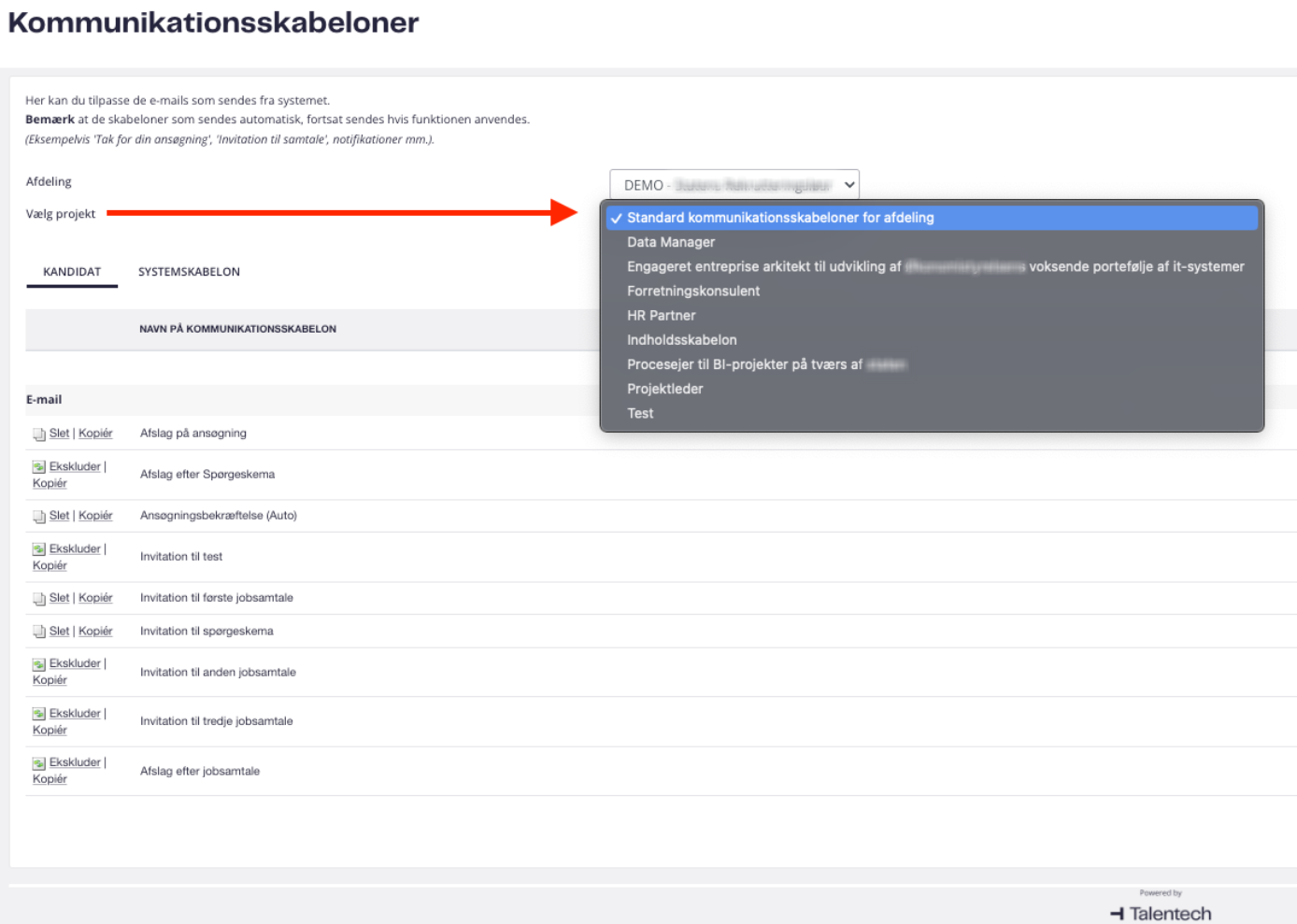Image resolution: width=1297 pixels, height=924 pixels.
Task: Click the exclude icon beside Invitation til tredje jobsamtale
Action: click(x=38, y=714)
